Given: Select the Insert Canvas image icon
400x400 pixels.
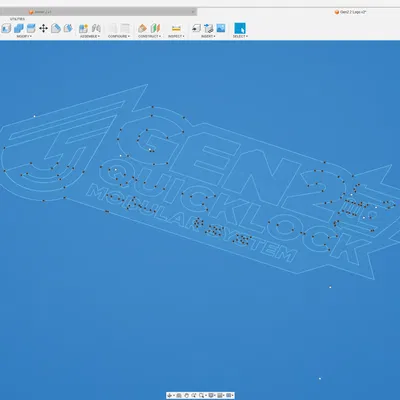Looking at the screenshot, I should click(221, 28).
